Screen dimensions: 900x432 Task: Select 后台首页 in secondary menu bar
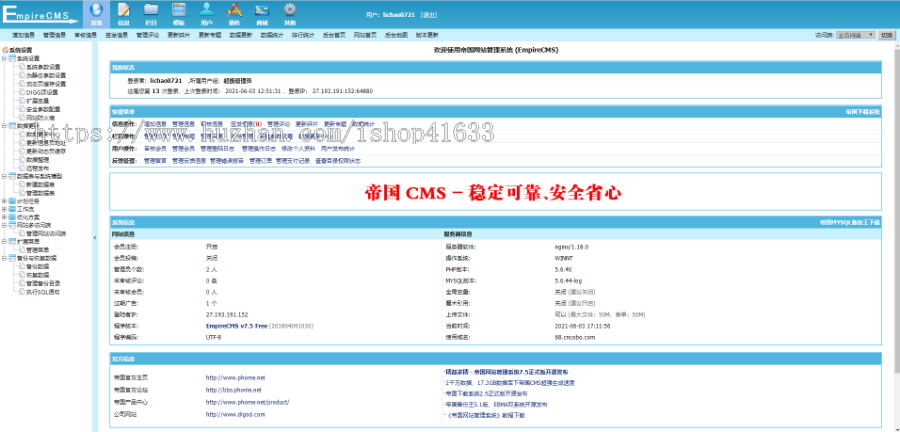(333, 35)
